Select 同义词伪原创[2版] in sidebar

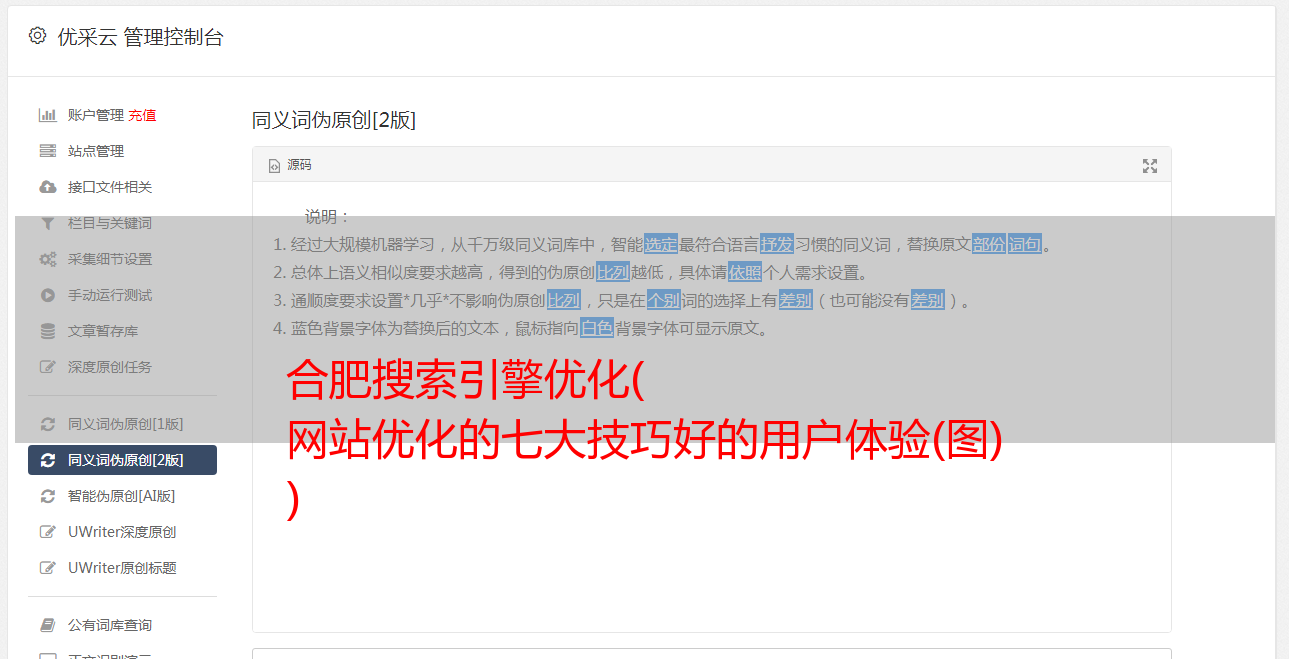pos(122,460)
